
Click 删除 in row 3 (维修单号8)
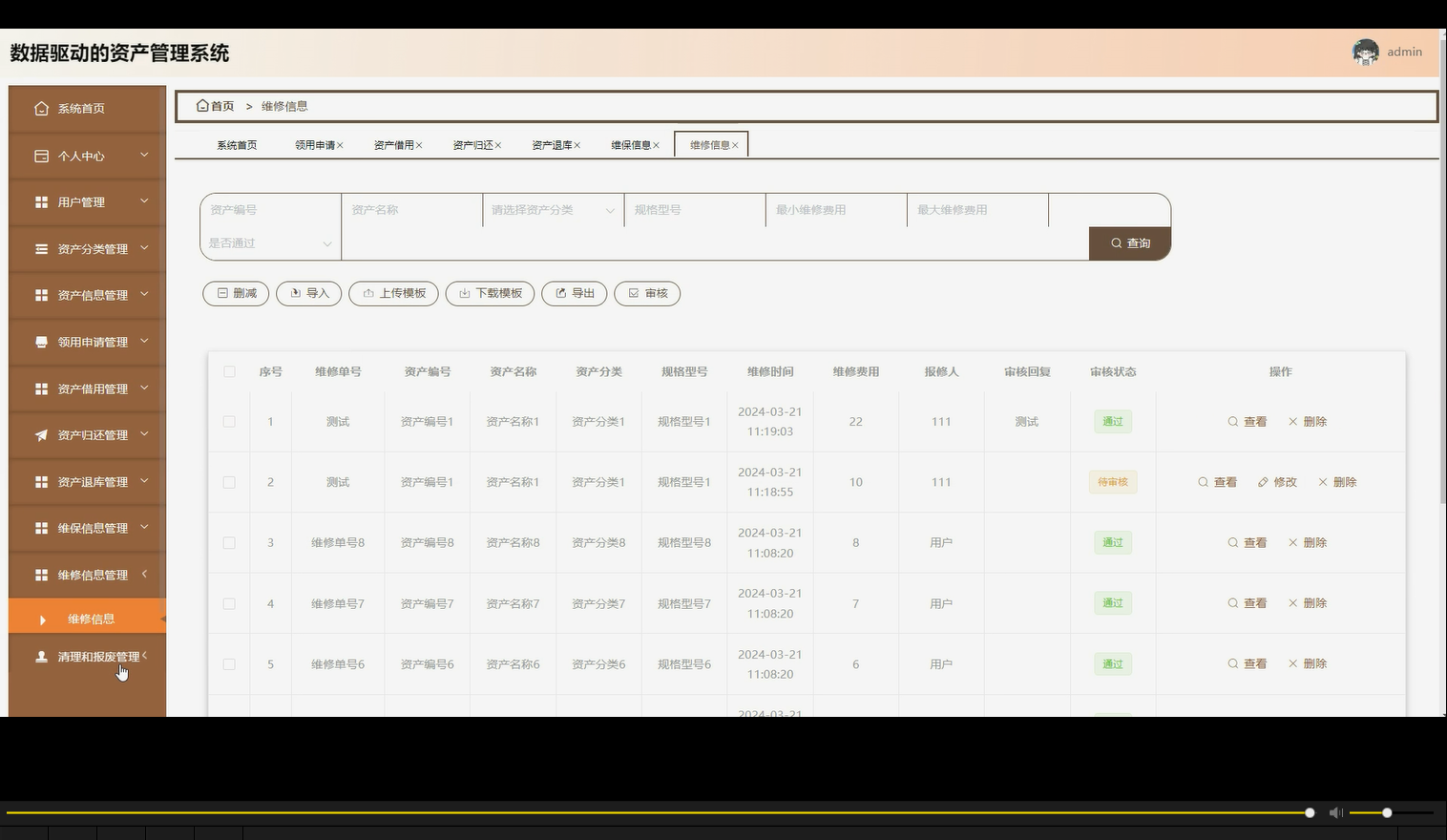click(x=1308, y=543)
